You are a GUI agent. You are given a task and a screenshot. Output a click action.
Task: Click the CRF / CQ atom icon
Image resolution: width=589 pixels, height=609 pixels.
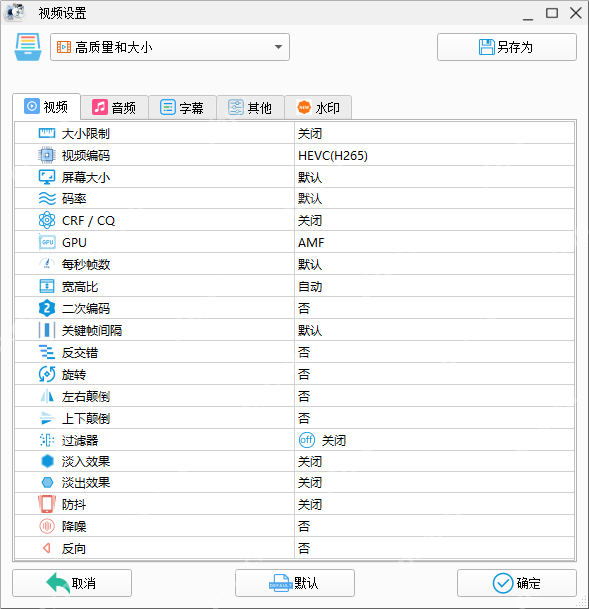47,220
